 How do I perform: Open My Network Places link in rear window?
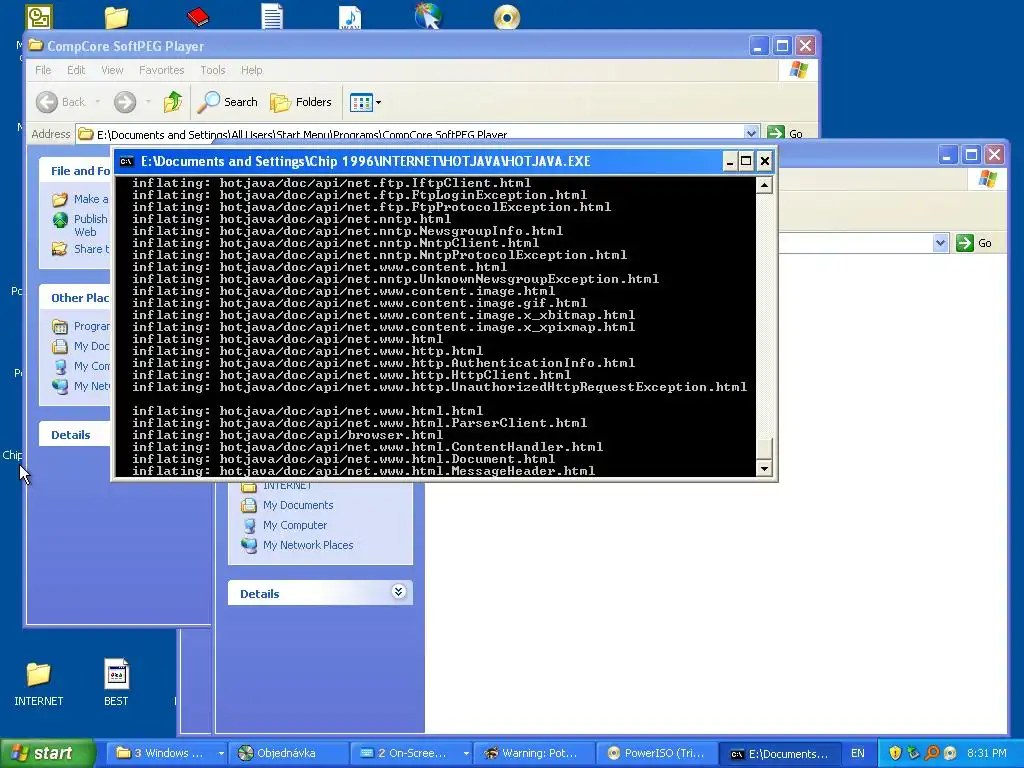tap(308, 545)
